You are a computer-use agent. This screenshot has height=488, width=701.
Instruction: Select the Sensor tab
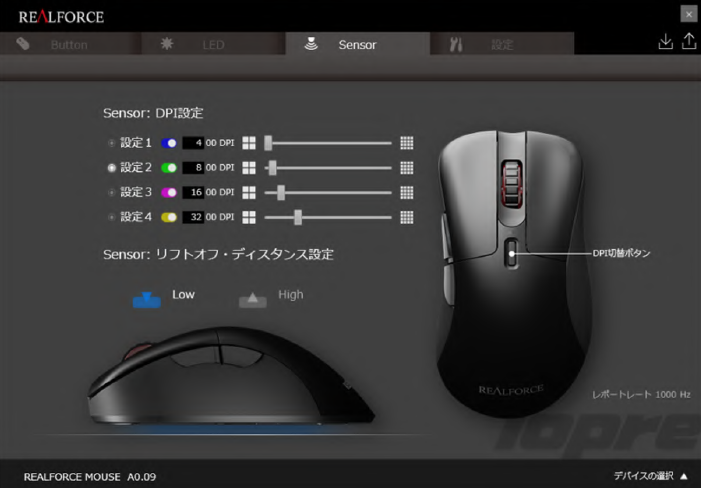point(358,44)
